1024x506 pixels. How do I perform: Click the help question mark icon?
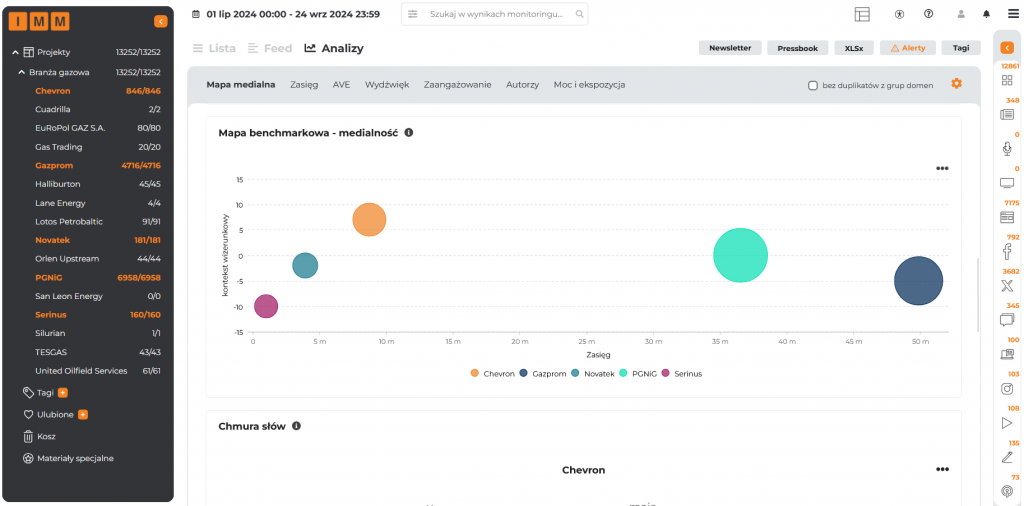click(x=928, y=14)
